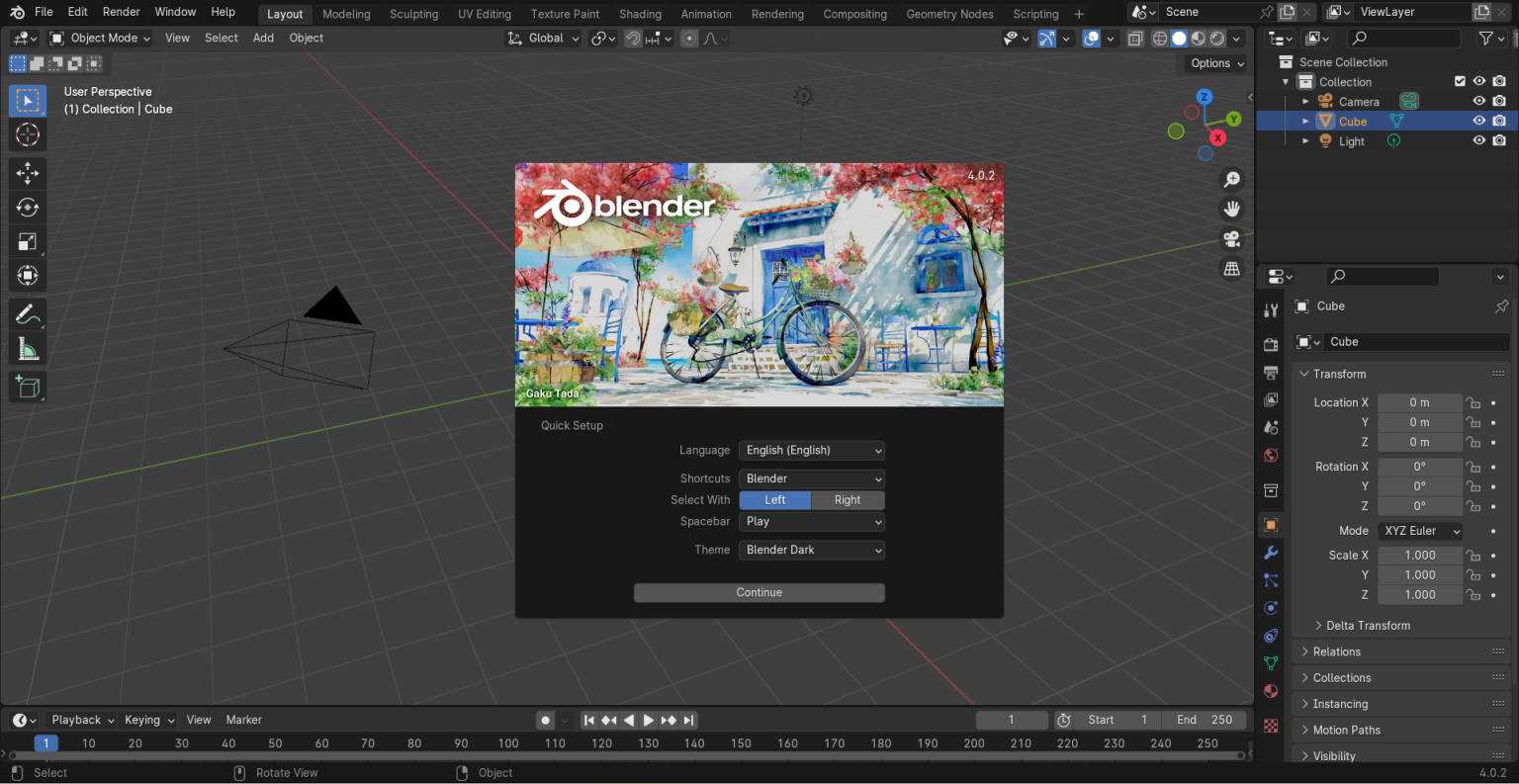This screenshot has height=784, width=1519.
Task: Hide the Light object using its eye toggle
Action: pyautogui.click(x=1478, y=140)
